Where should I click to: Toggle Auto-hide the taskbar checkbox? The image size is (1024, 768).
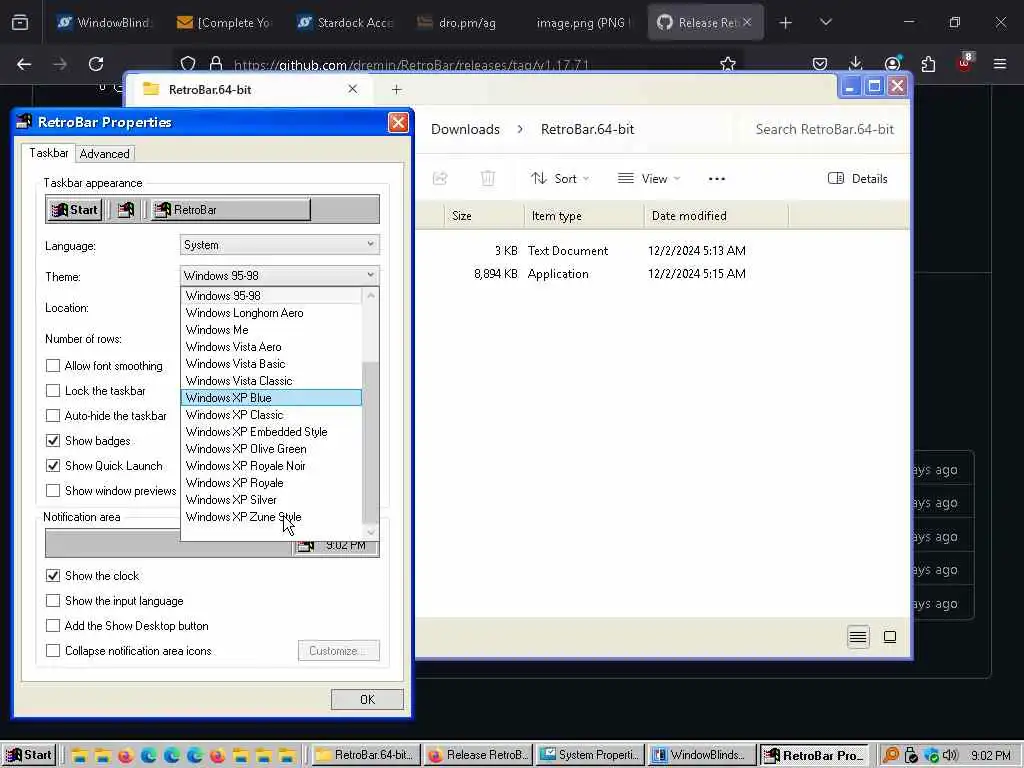tap(53, 415)
